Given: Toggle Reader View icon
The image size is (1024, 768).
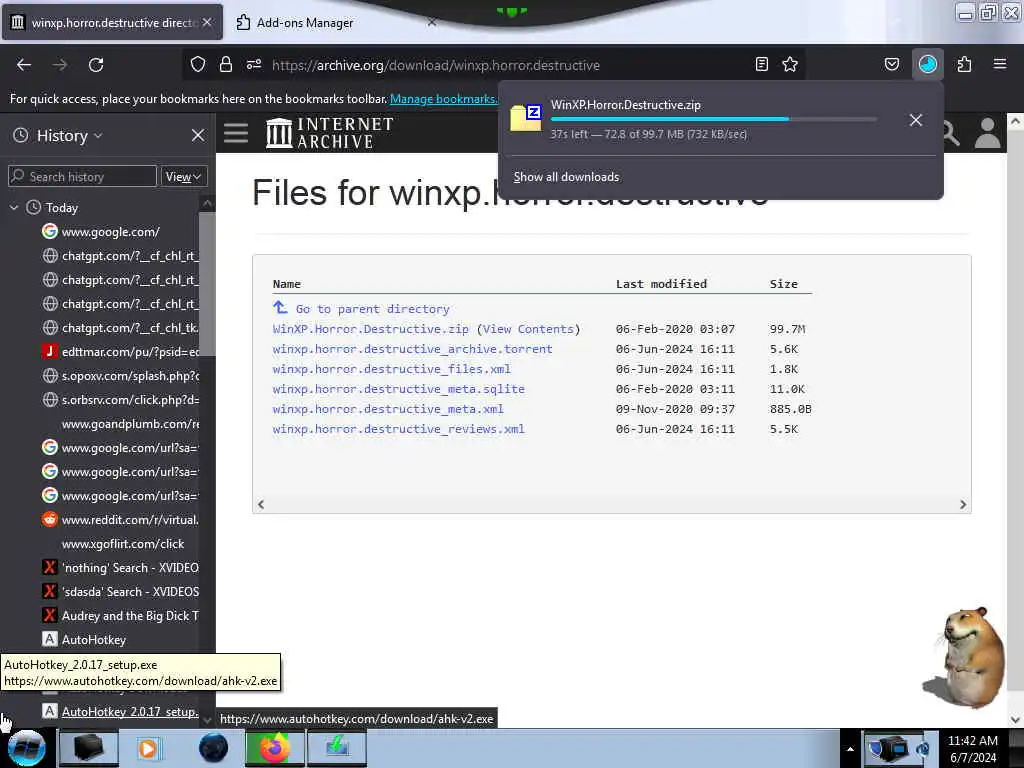Looking at the screenshot, I should click(x=761, y=64).
